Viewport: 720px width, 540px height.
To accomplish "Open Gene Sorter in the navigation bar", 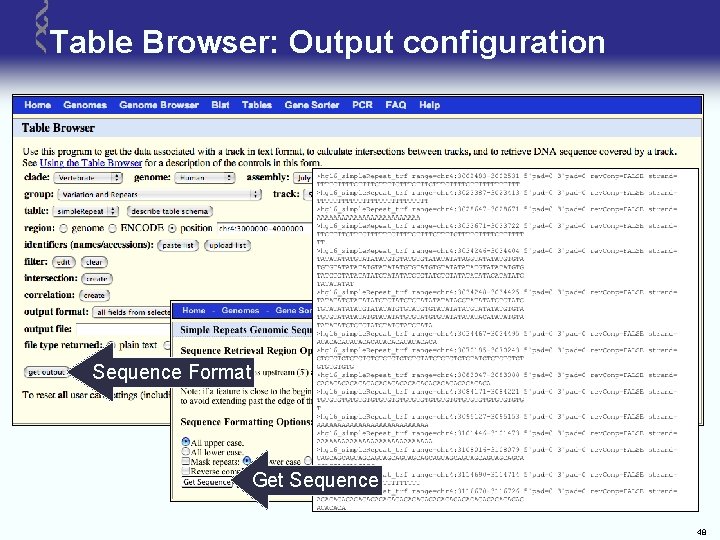I will coord(312,105).
